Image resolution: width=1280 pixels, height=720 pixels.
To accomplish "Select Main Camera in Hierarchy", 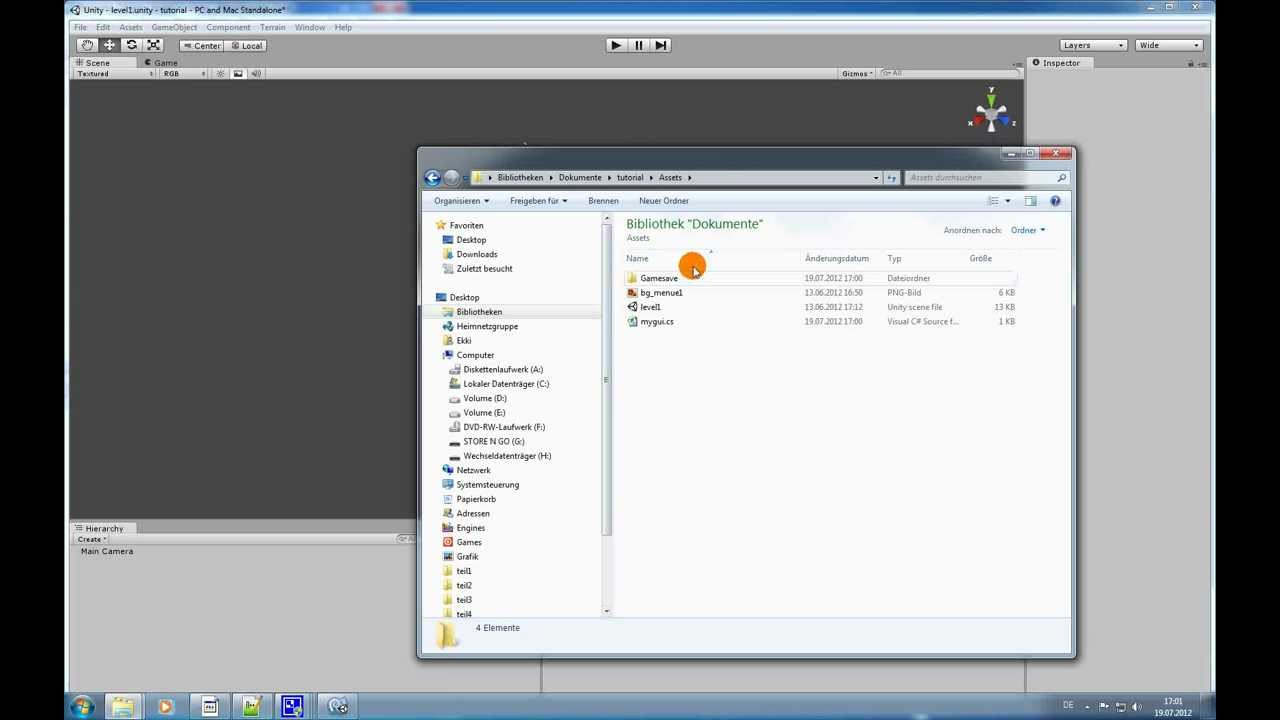I will (107, 551).
